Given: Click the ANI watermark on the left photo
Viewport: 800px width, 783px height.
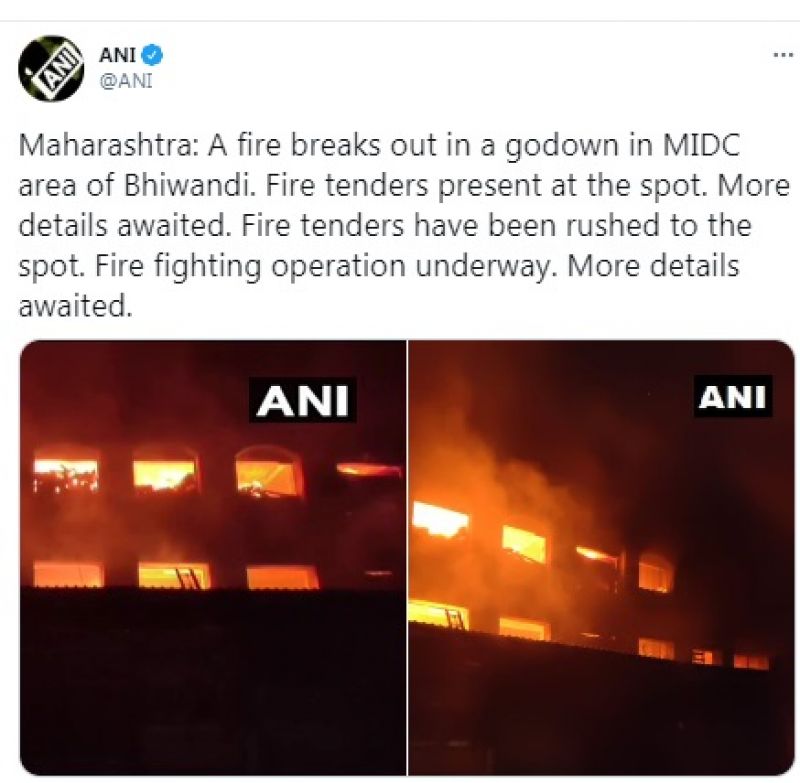Looking at the screenshot, I should click(x=303, y=400).
